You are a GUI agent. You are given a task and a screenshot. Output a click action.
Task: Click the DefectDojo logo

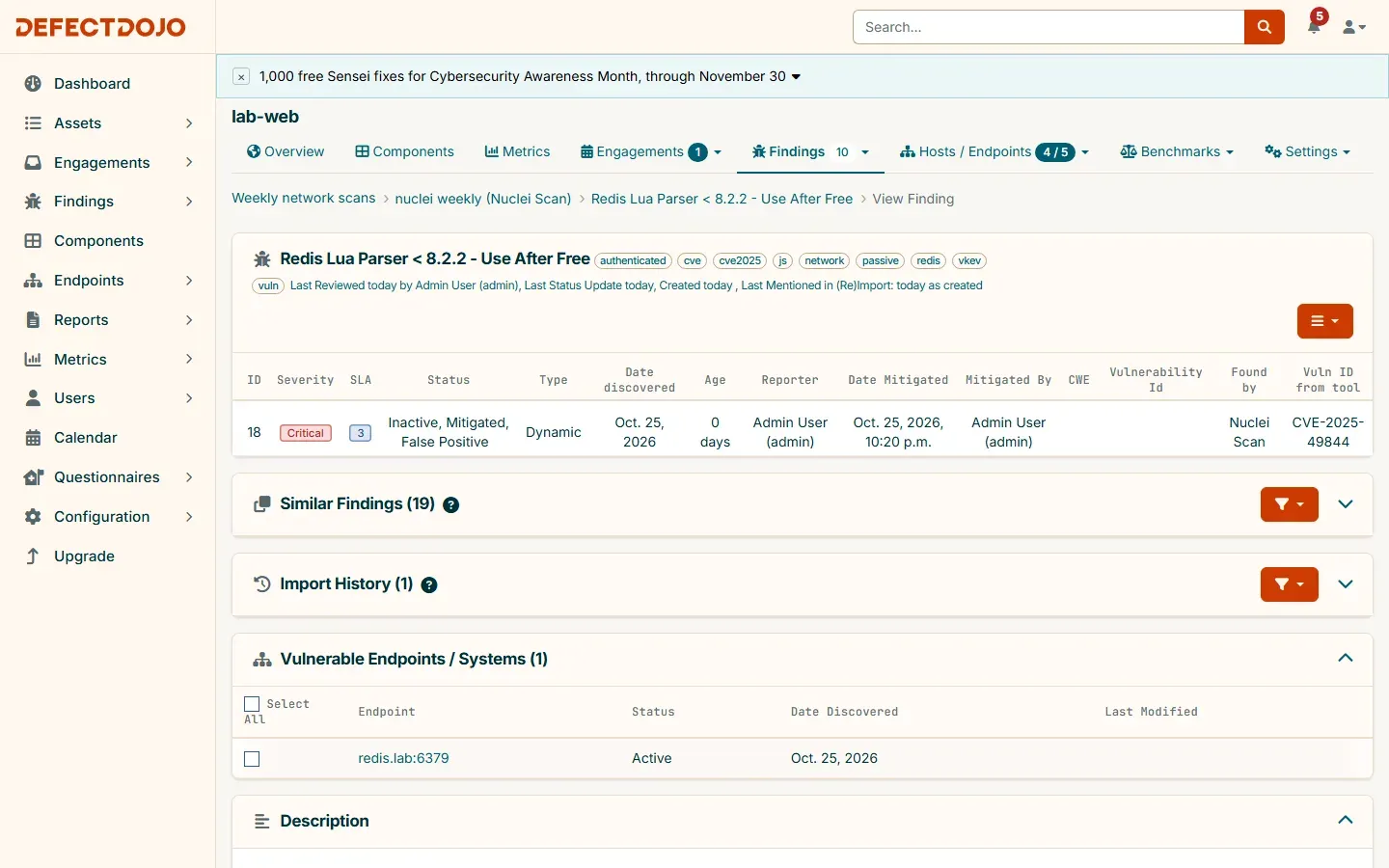click(x=100, y=28)
